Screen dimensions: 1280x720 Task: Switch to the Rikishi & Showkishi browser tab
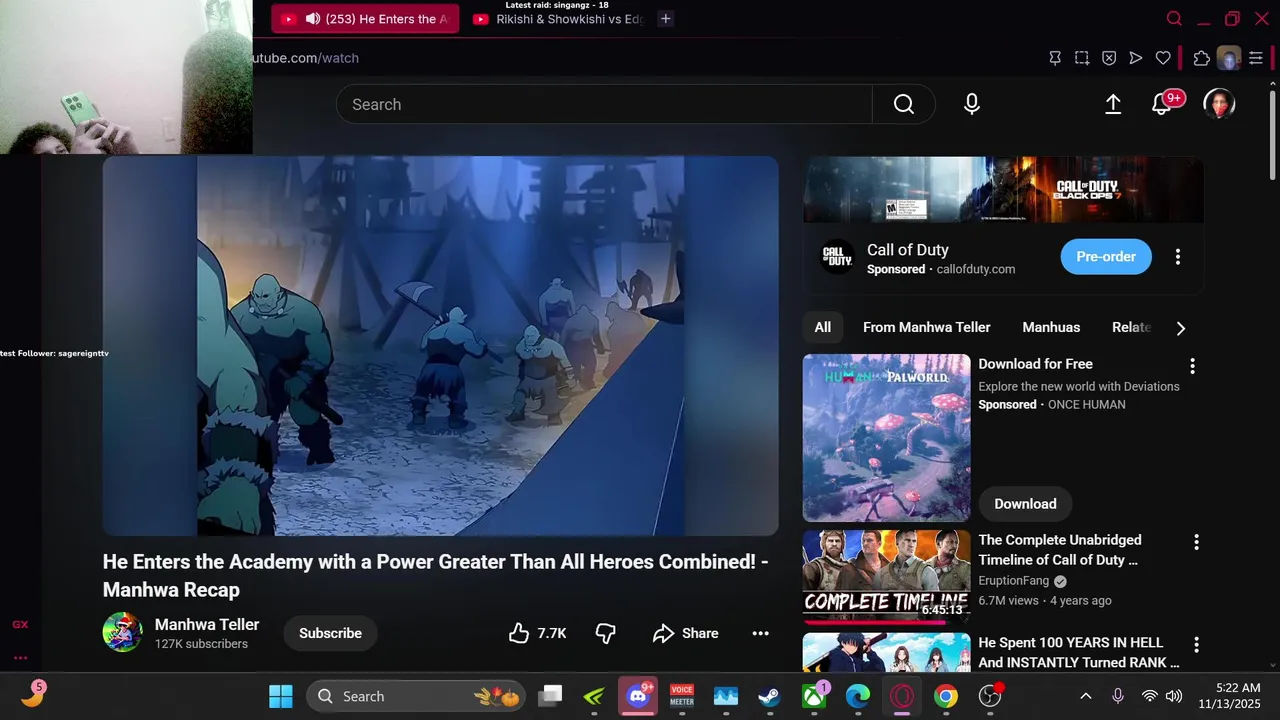tap(558, 19)
